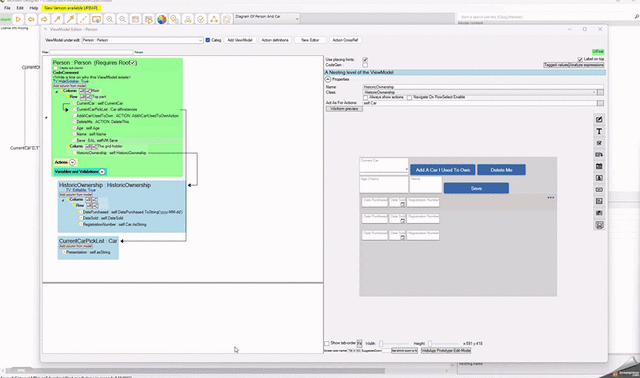Click the search-with-gear toolbar icon

click(175, 19)
